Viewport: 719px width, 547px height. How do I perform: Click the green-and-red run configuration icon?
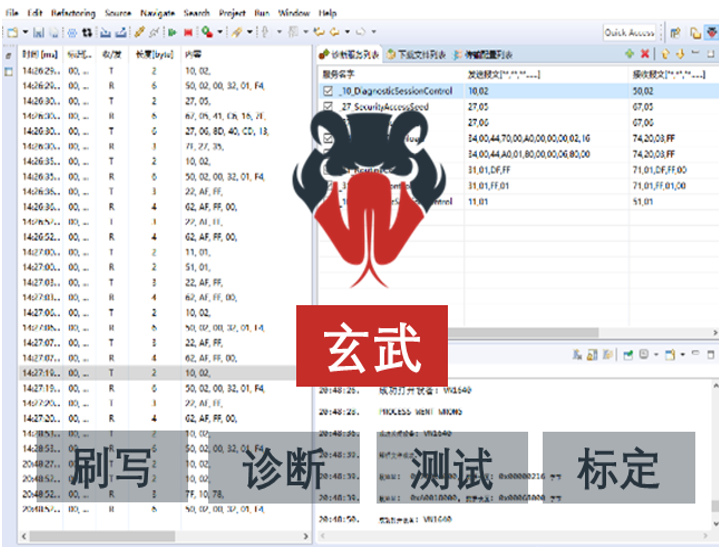pyautogui.click(x=207, y=32)
